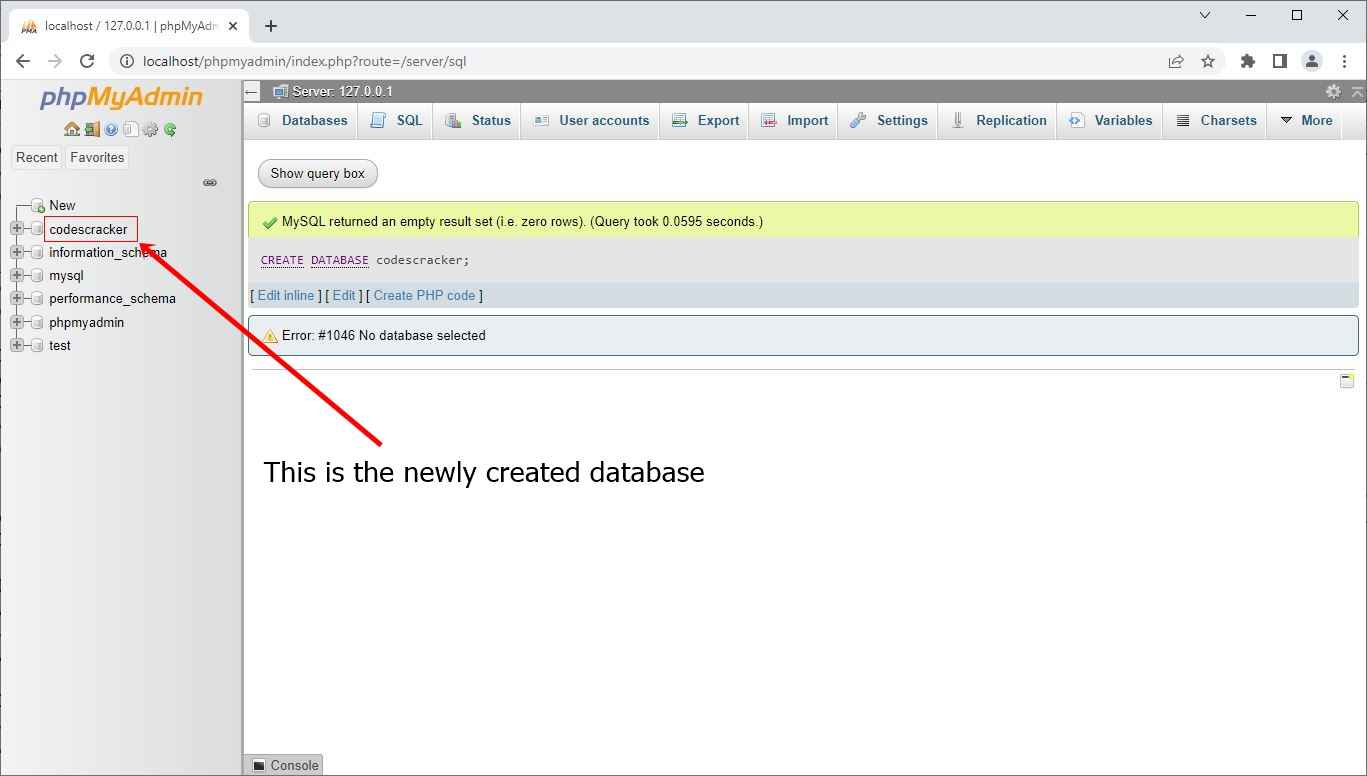Open the phpMyAdmin documentation icon
The image size is (1367, 776).
coord(131,129)
